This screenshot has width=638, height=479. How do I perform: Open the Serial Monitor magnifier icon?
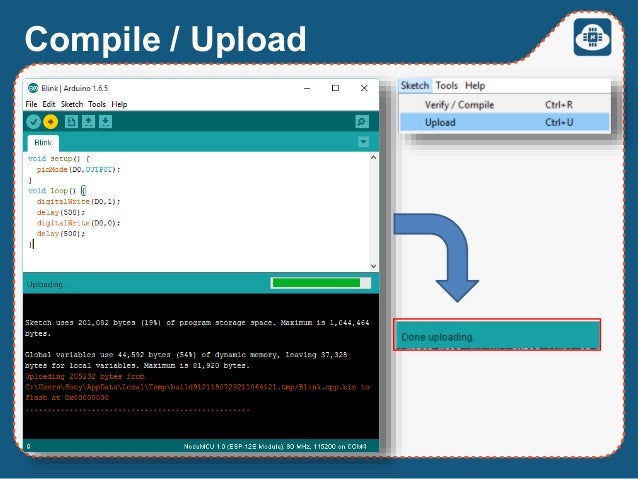(x=362, y=121)
